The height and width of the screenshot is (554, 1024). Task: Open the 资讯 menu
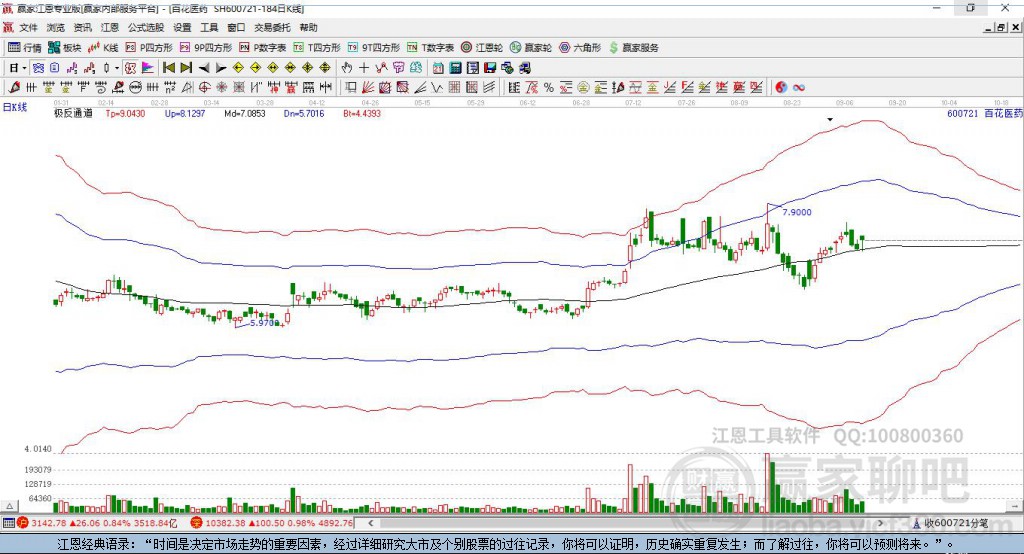[82, 27]
